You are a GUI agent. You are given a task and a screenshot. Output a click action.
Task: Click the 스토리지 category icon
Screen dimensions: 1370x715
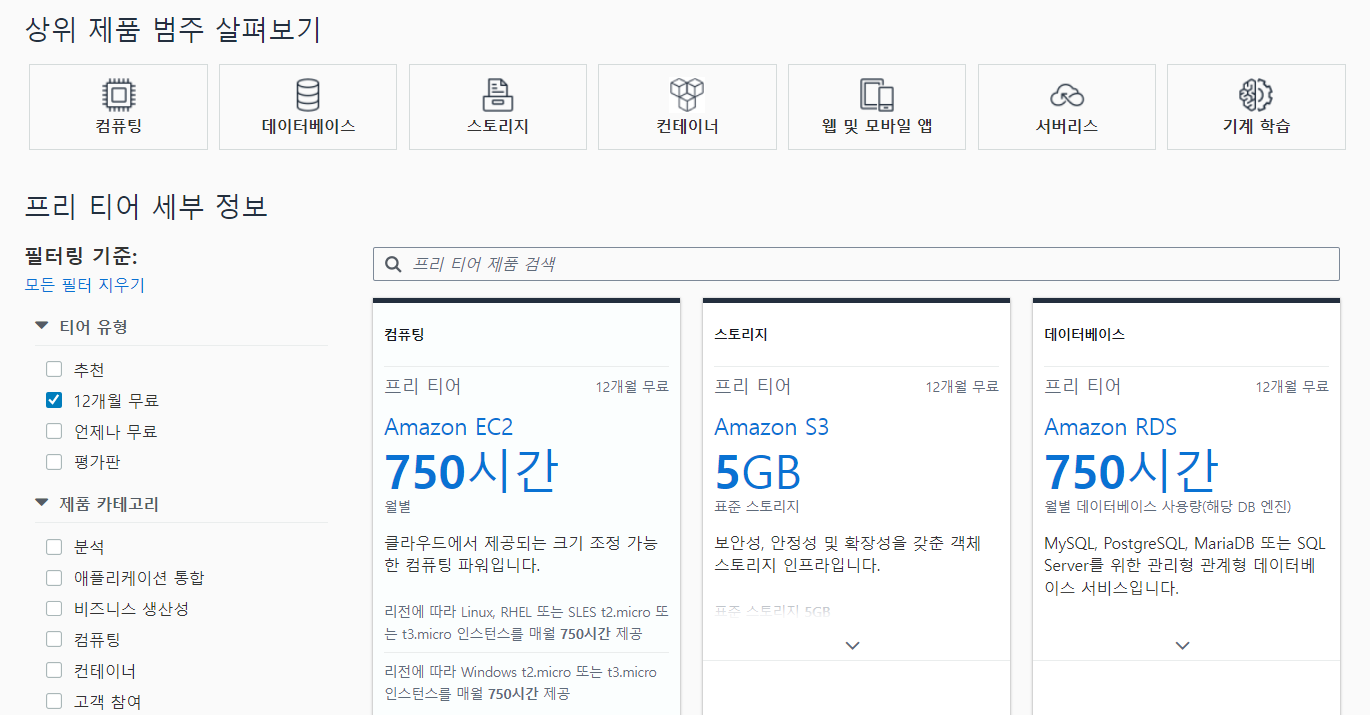pos(498,95)
